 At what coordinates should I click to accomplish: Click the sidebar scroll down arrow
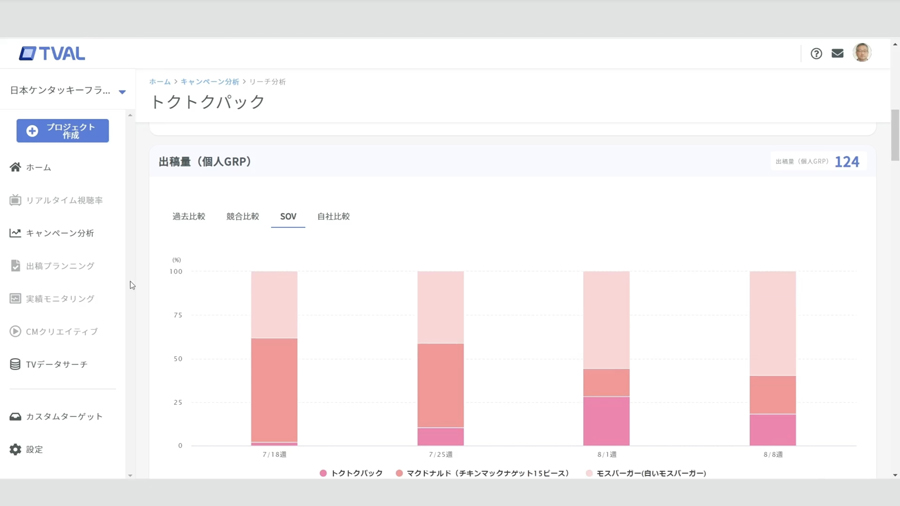[x=130, y=475]
